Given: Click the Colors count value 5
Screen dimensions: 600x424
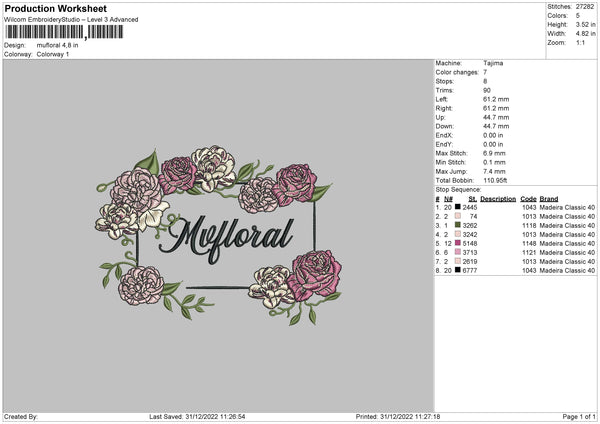Looking at the screenshot, I should [x=578, y=16].
